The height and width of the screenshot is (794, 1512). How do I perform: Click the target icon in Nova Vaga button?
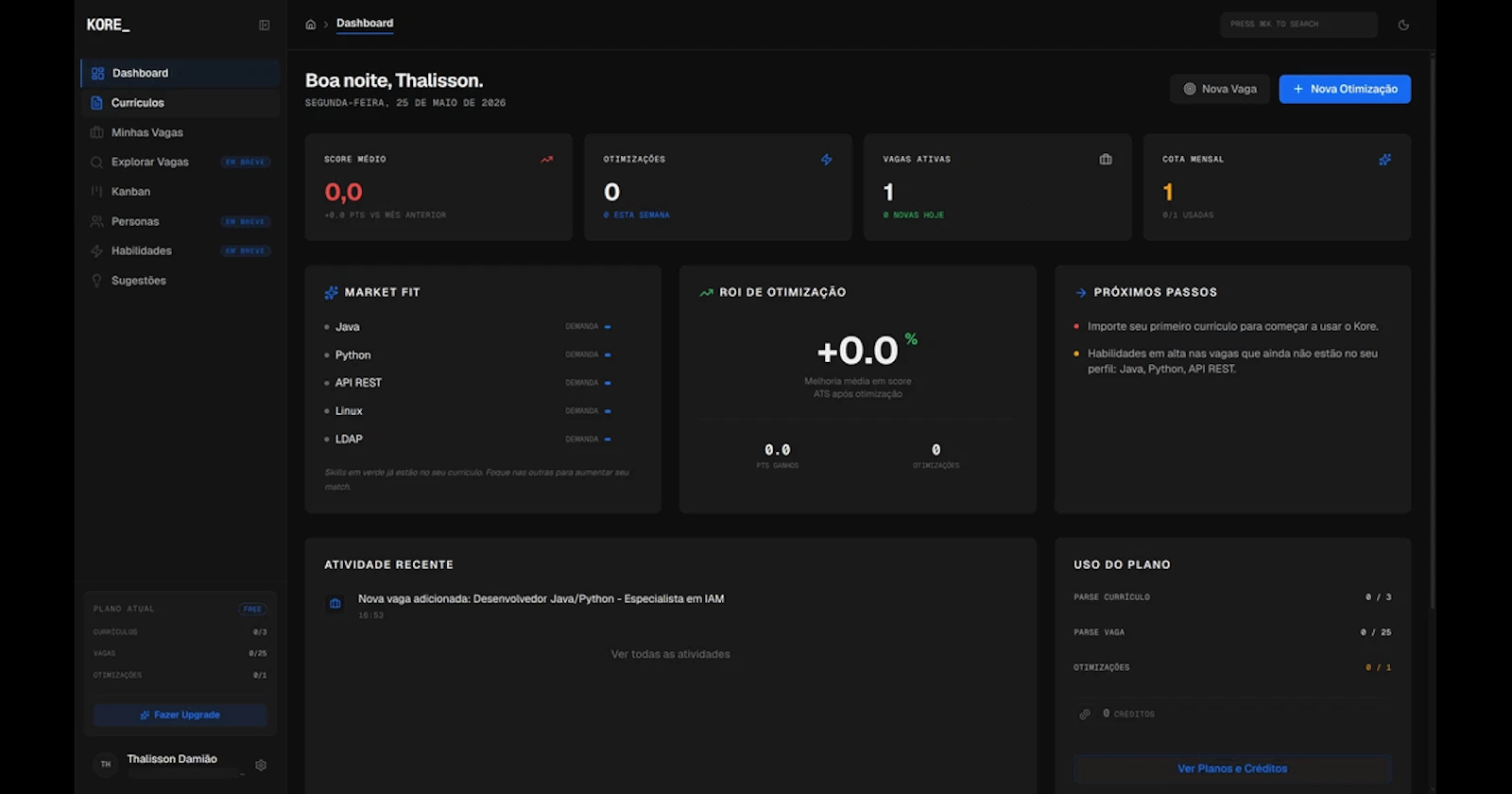click(x=1190, y=89)
